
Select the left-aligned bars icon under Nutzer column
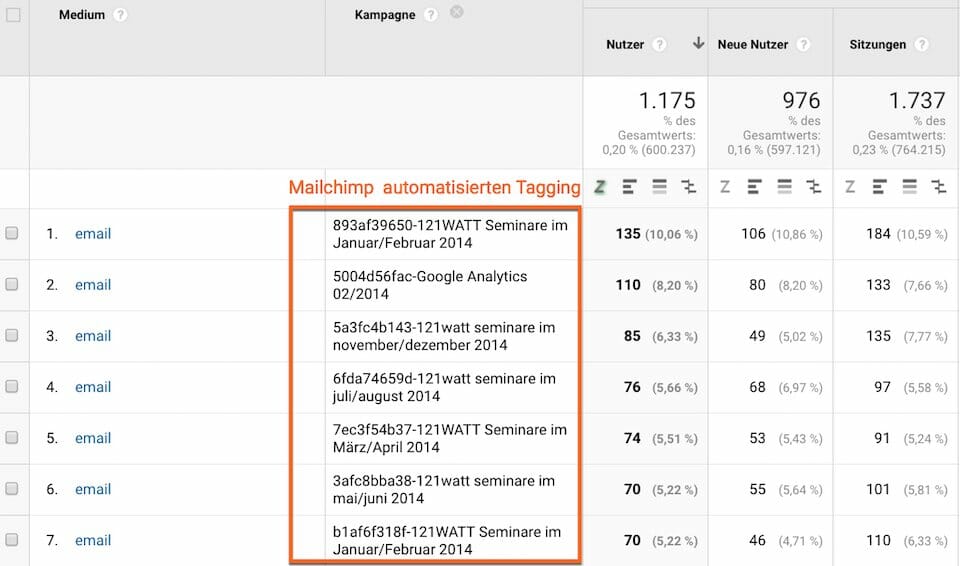(629, 187)
